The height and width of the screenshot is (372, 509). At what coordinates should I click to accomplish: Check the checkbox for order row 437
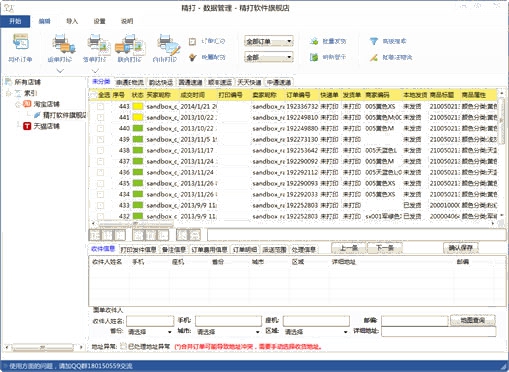coord(100,162)
